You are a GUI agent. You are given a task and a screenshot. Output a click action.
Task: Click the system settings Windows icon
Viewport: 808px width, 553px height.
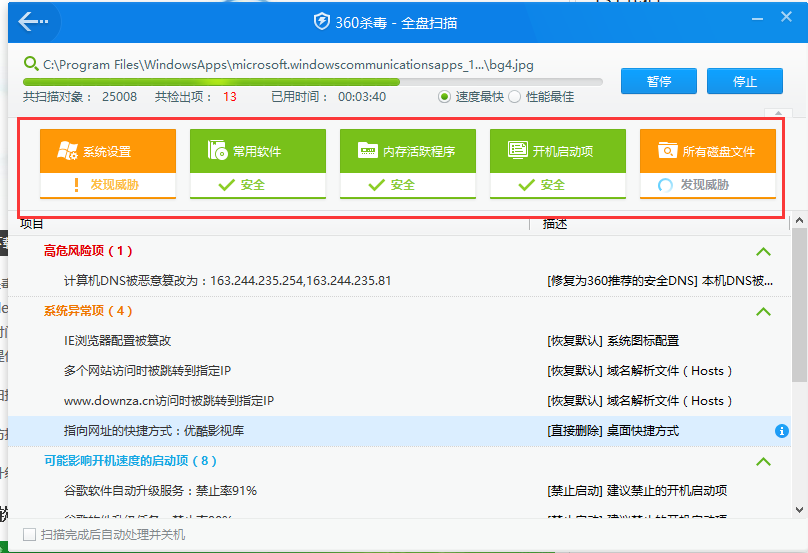pos(68,151)
